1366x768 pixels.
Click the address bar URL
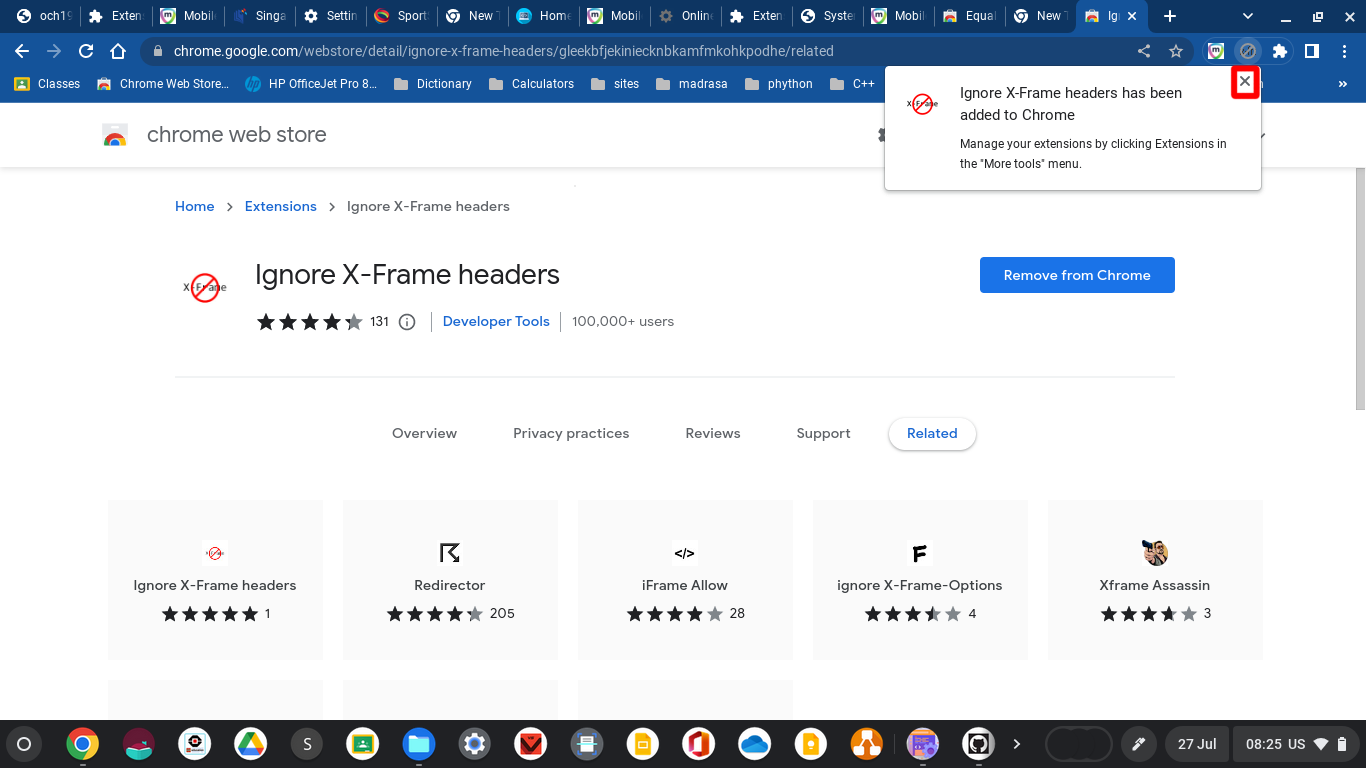coord(503,51)
